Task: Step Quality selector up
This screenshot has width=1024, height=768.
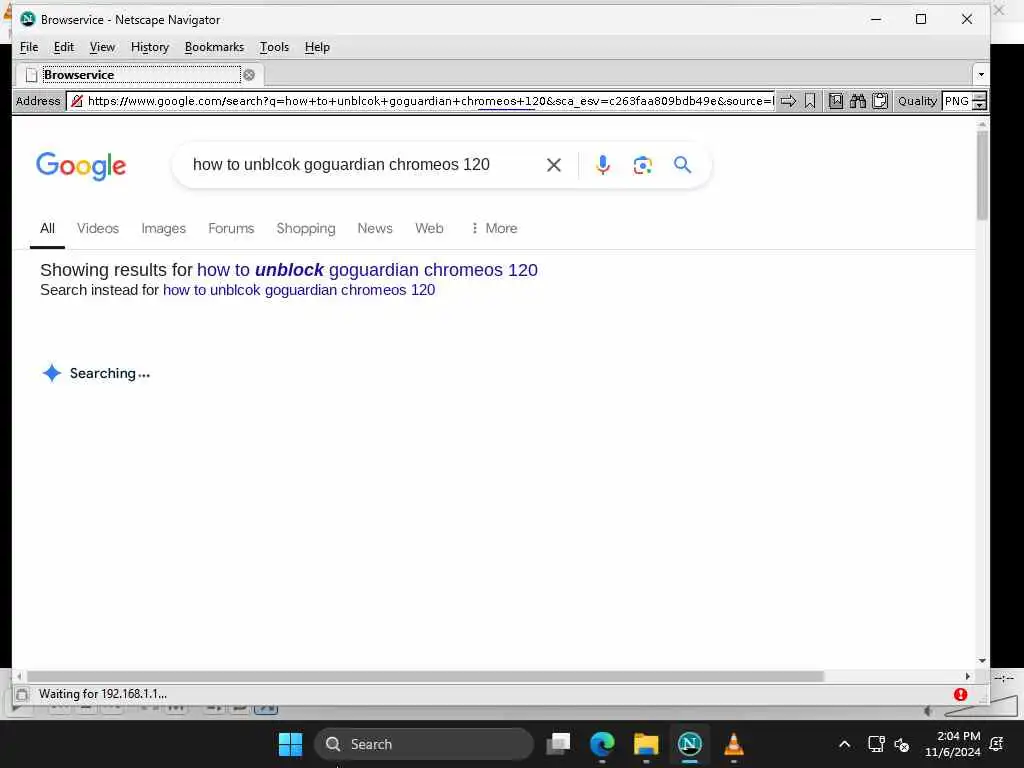Action: pos(980,97)
